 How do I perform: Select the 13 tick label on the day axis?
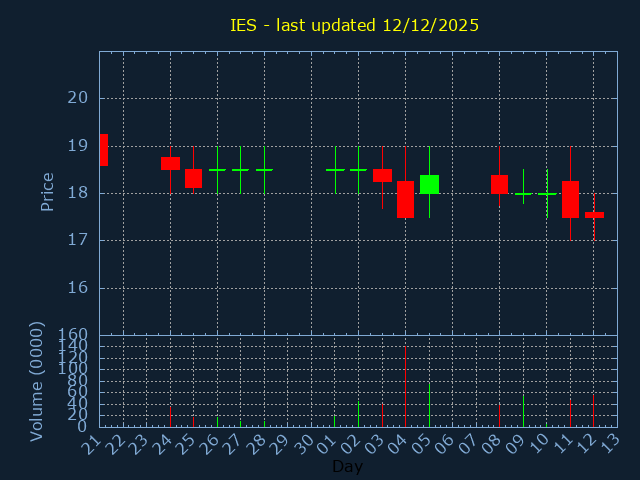(608, 441)
